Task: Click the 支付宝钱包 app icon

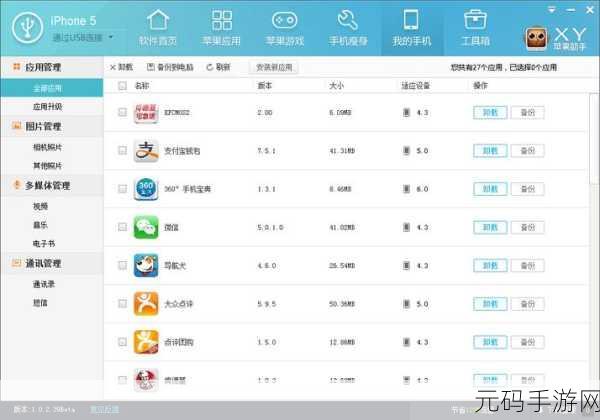Action: 146,151
